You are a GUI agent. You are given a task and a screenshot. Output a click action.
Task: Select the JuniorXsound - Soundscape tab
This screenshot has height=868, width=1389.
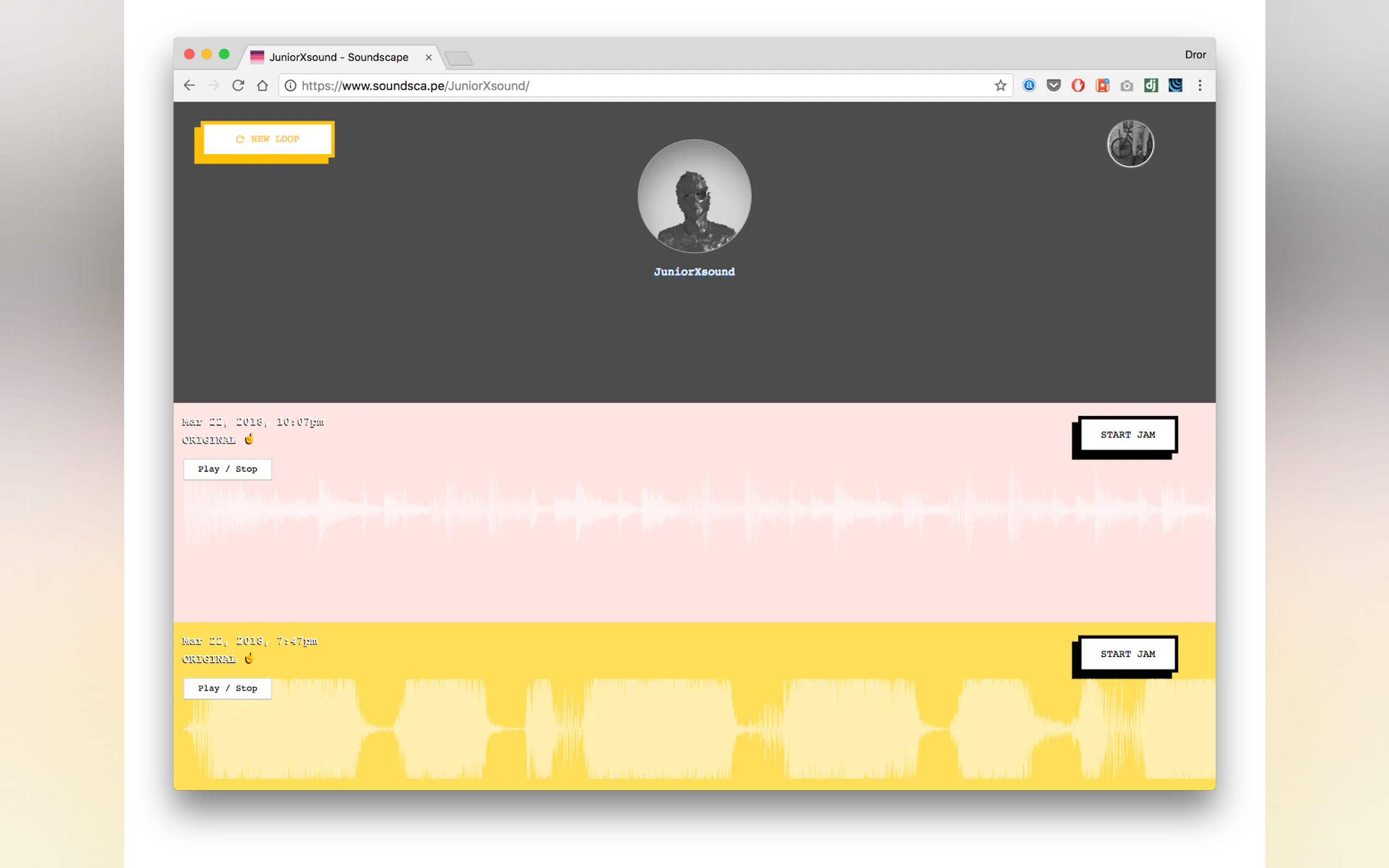tap(339, 57)
